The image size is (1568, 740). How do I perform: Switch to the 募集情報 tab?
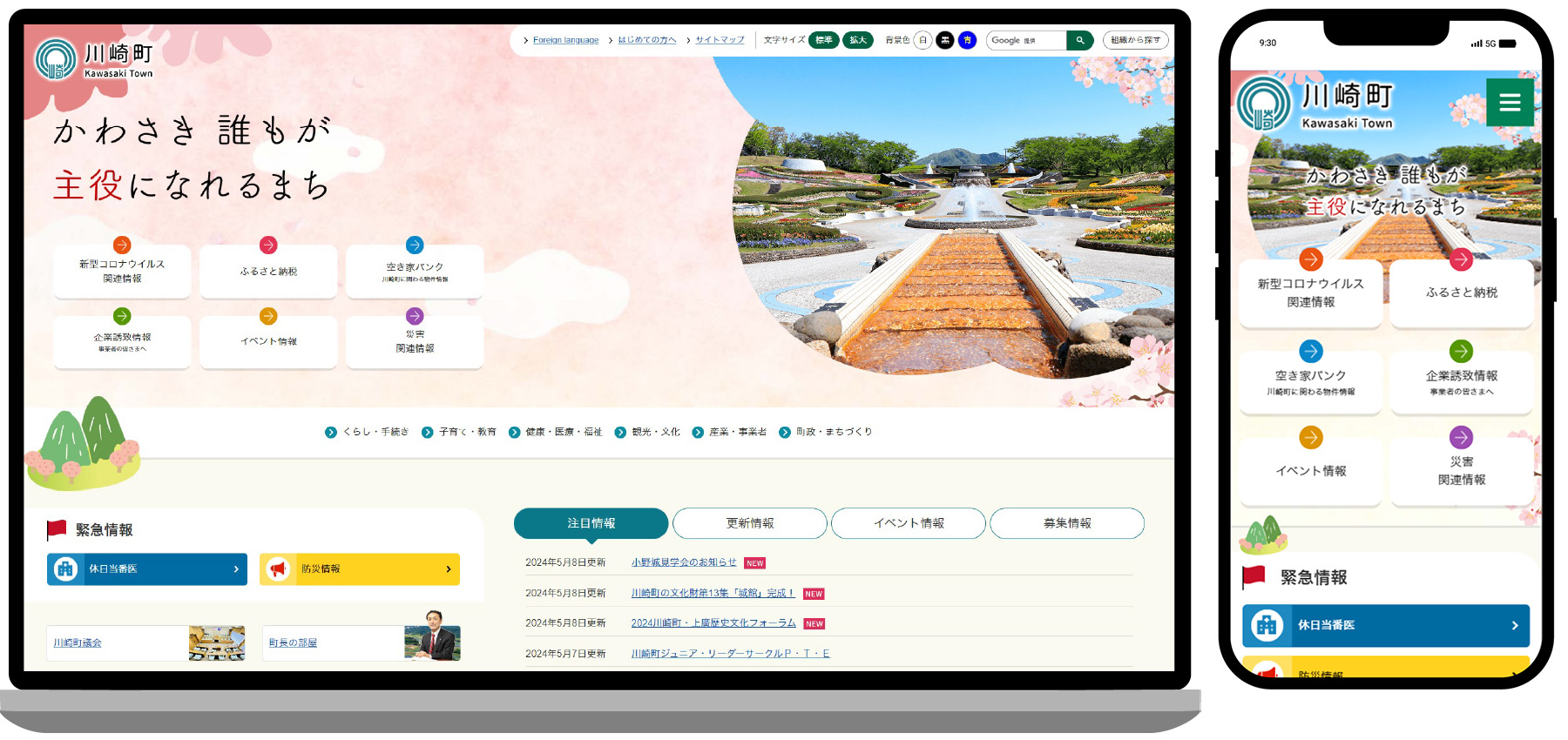point(1067,523)
